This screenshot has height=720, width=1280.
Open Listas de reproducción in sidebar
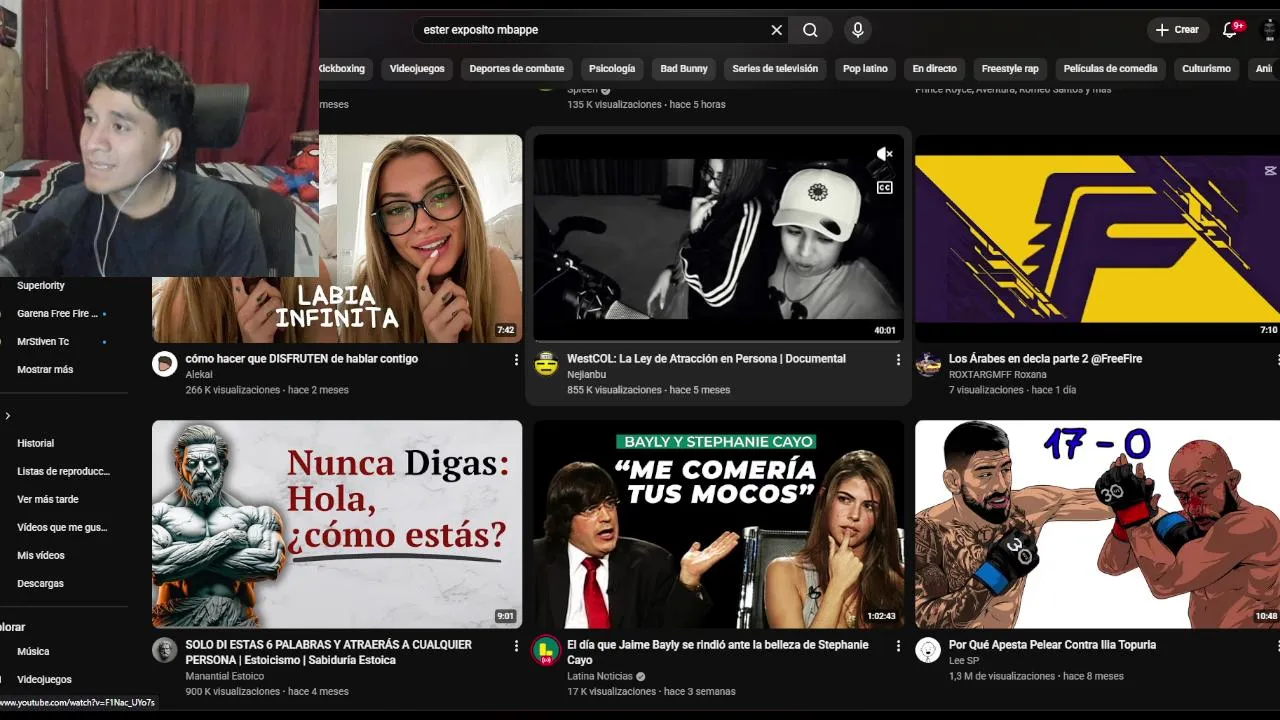coord(64,471)
